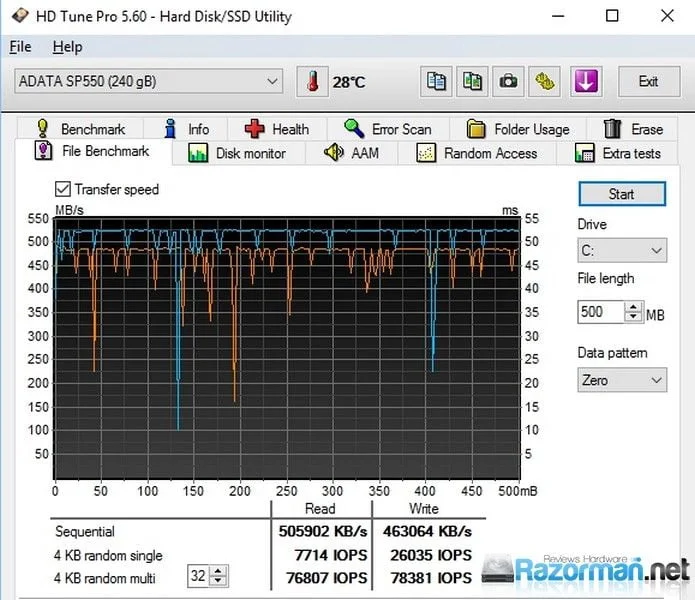Screen dimensions: 695x600
Task: Maximize the HD Tune Pro window
Action: 612,16
